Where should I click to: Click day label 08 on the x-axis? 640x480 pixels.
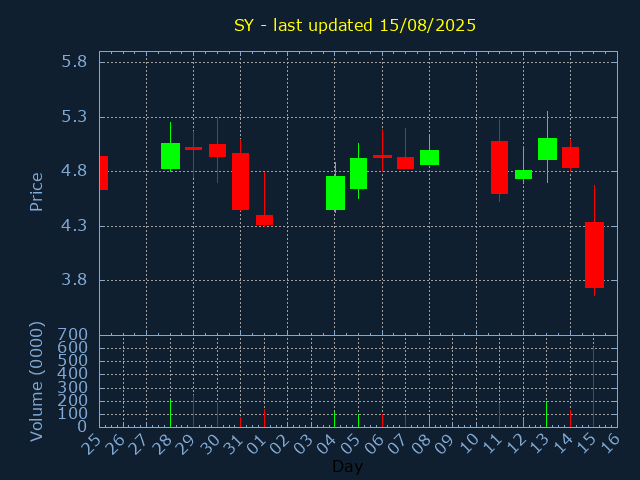[x=421, y=444]
